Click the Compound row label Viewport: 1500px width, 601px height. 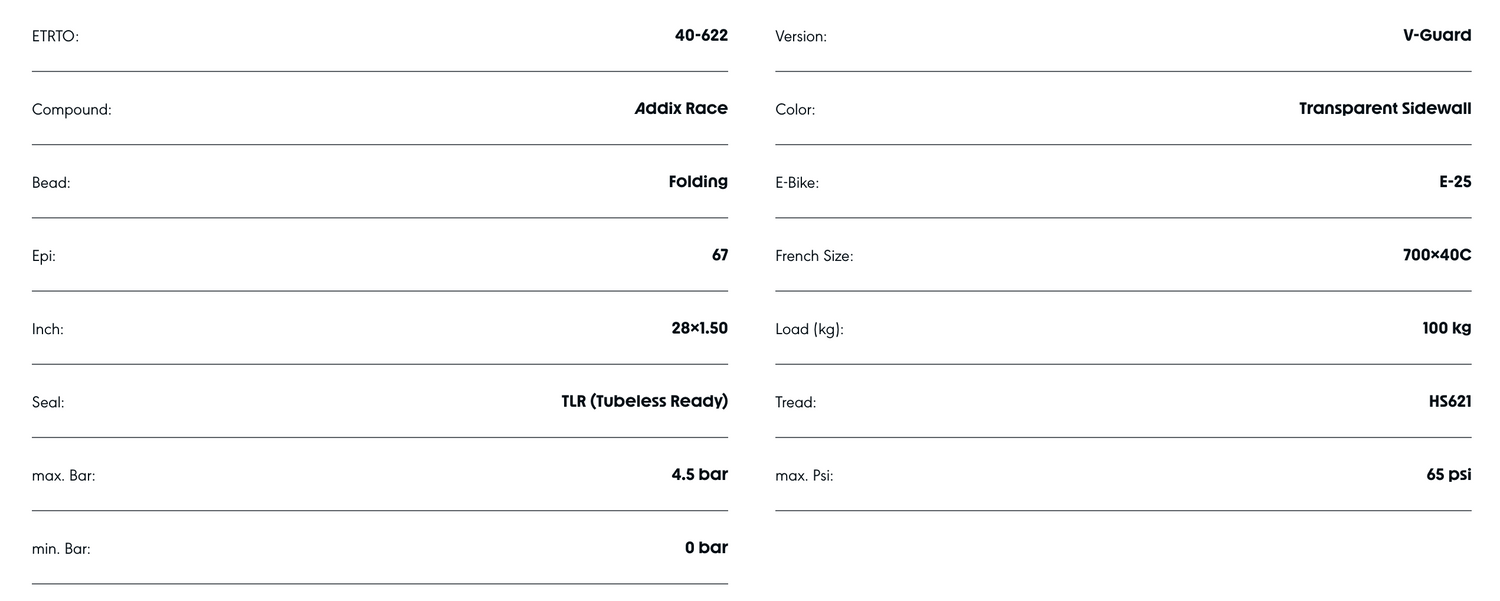pos(72,110)
